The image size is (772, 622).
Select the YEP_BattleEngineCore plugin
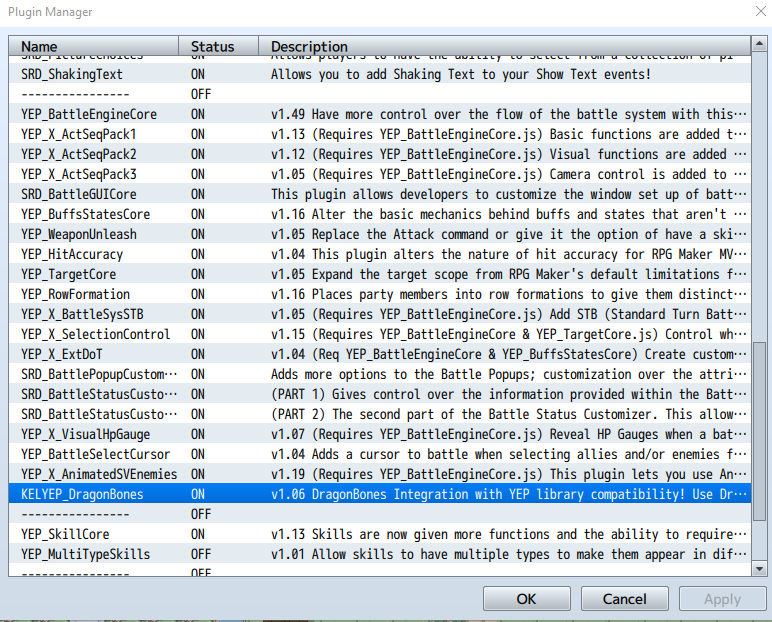coord(380,114)
